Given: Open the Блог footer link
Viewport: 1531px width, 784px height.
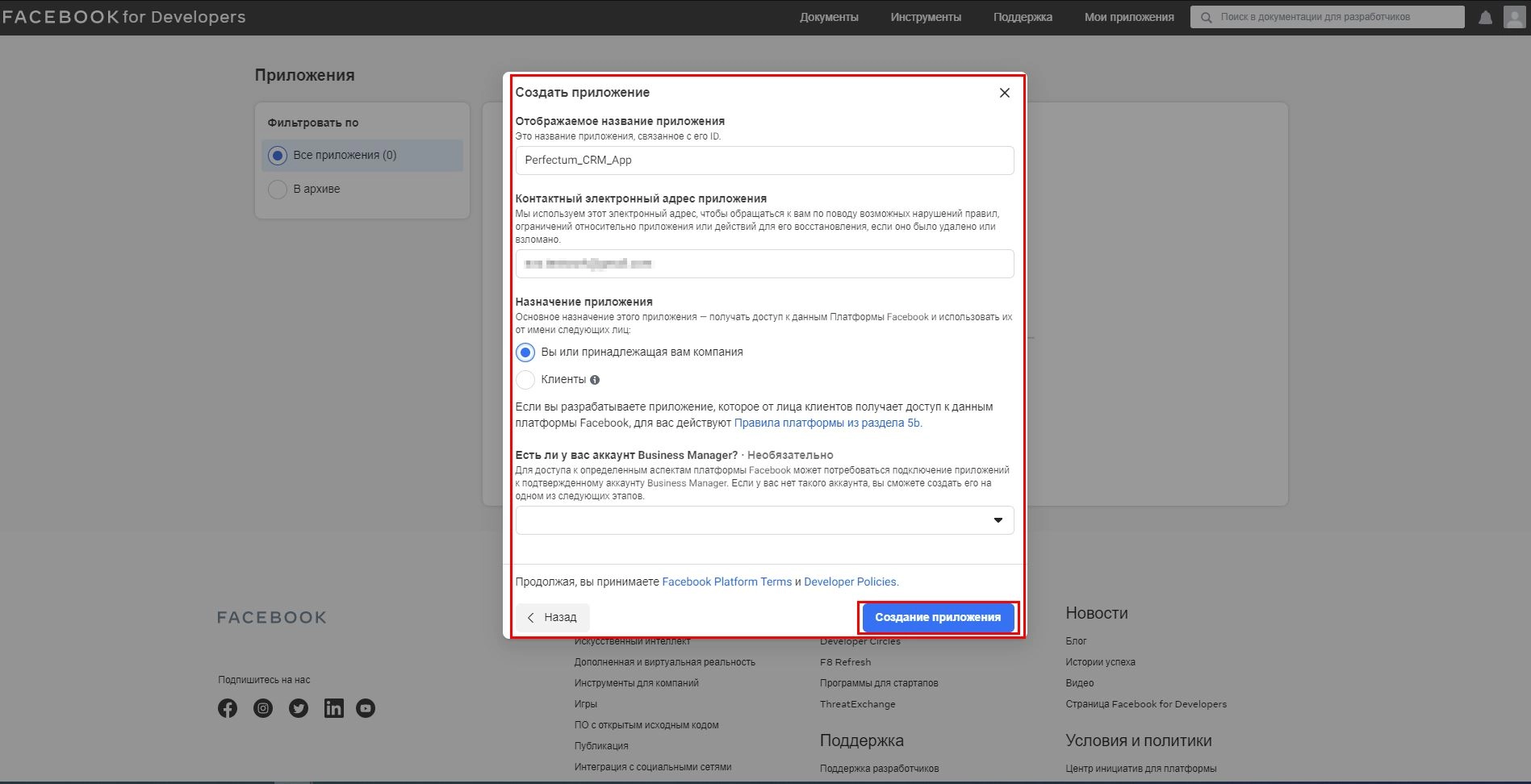Looking at the screenshot, I should point(1076,641).
